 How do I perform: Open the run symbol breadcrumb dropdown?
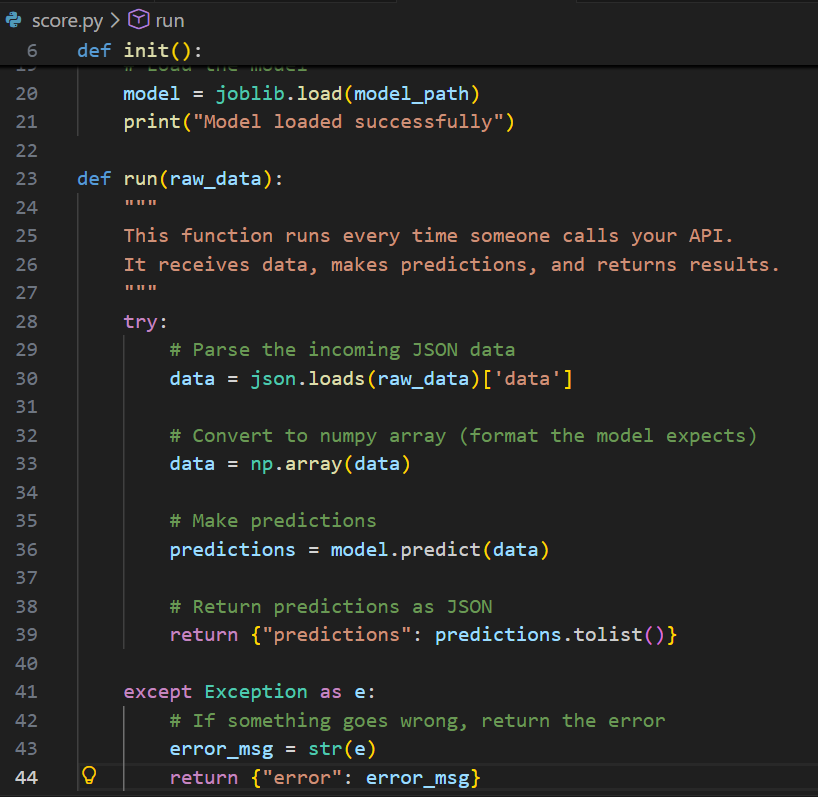[x=169, y=20]
